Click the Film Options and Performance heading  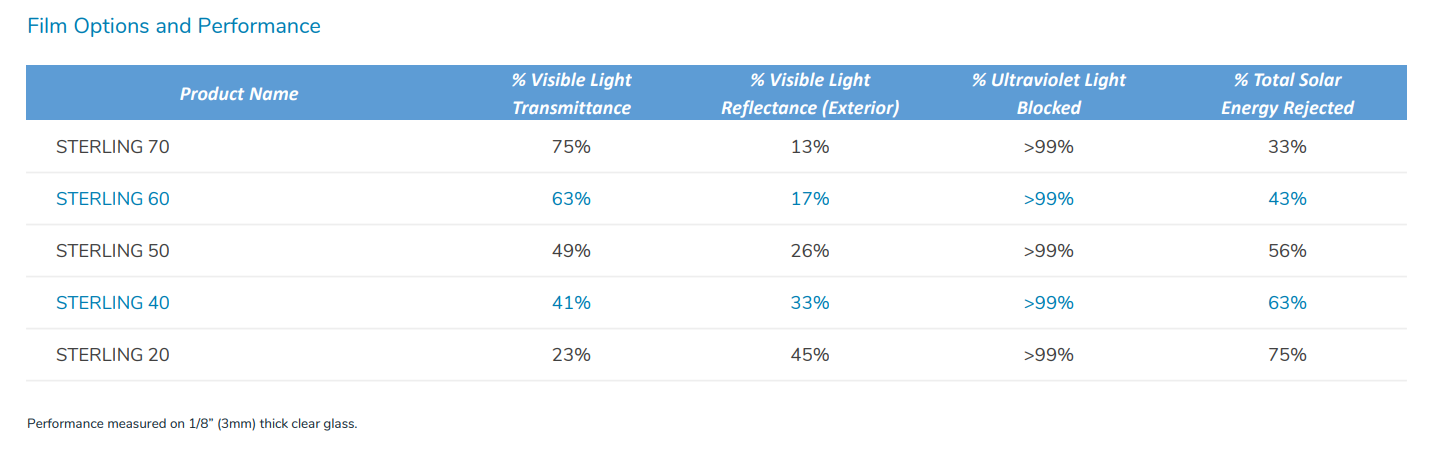[x=174, y=26]
